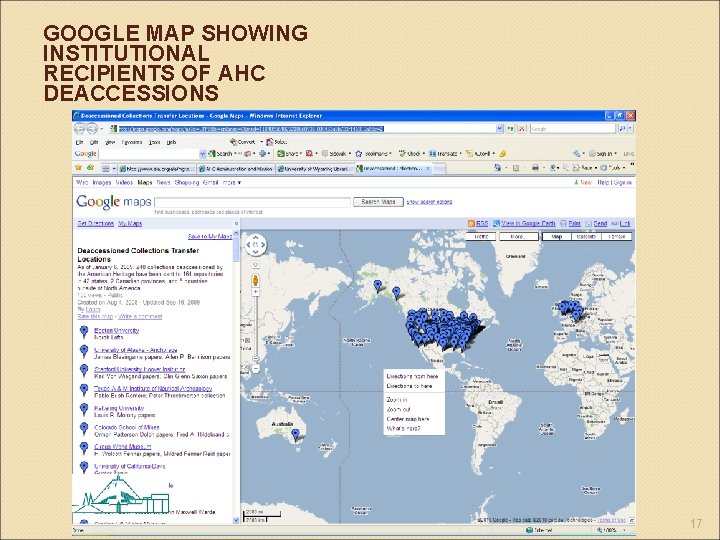This screenshot has width=720, height=540.
Task: Switch to AHC Administration tab
Action: coord(236,169)
